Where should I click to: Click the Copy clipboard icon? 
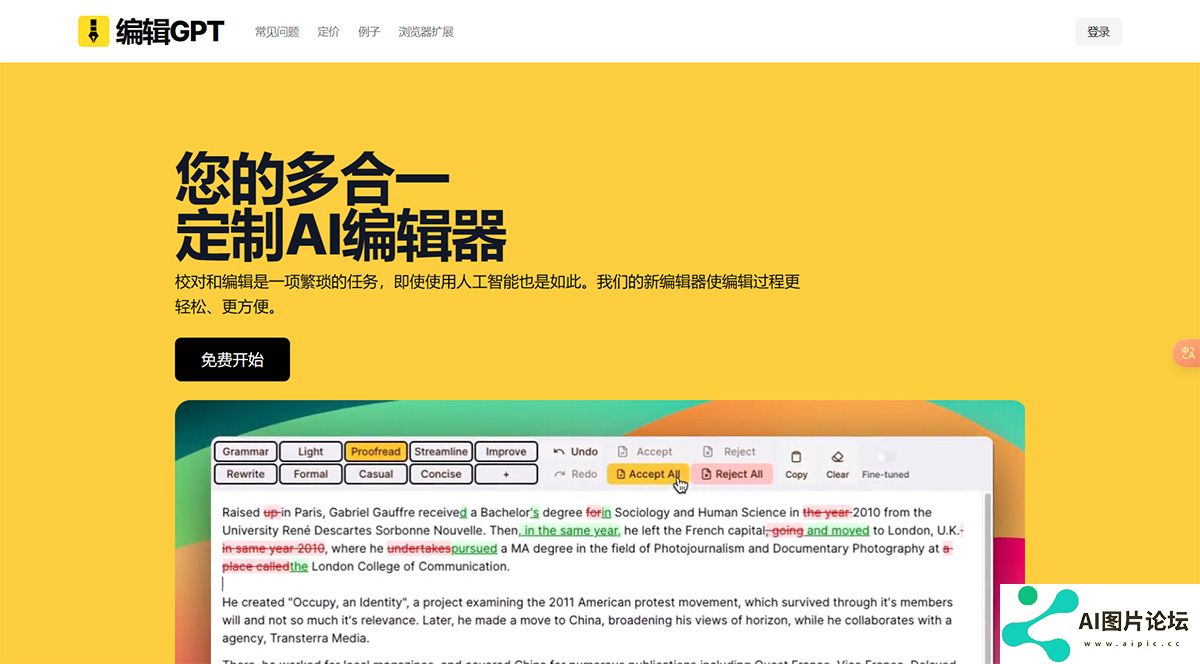click(x=796, y=456)
